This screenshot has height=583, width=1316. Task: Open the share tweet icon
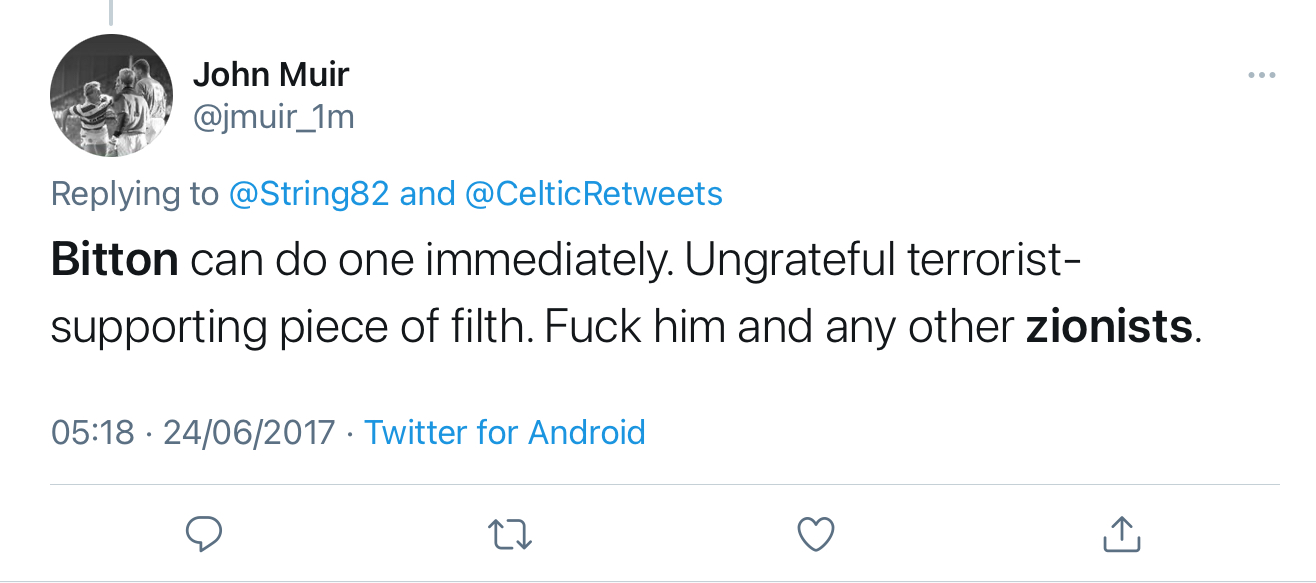(1121, 534)
